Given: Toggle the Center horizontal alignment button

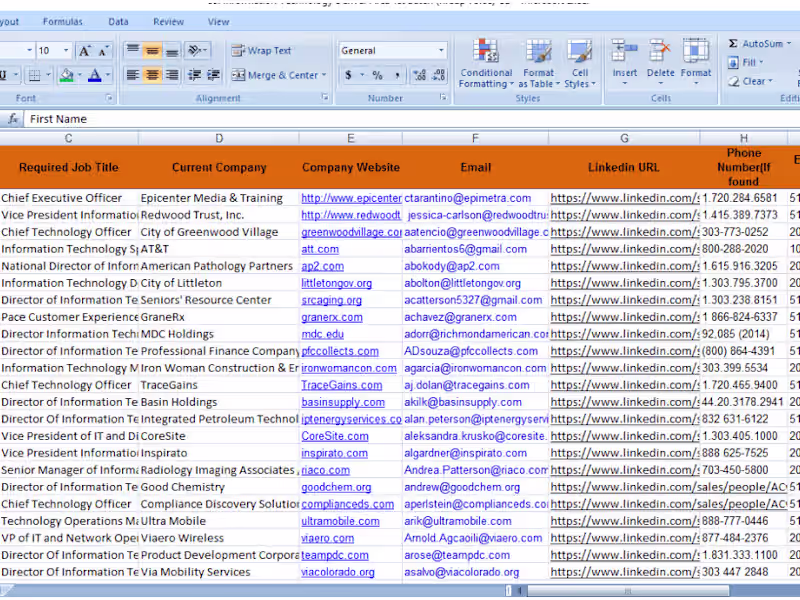Looking at the screenshot, I should [x=152, y=75].
